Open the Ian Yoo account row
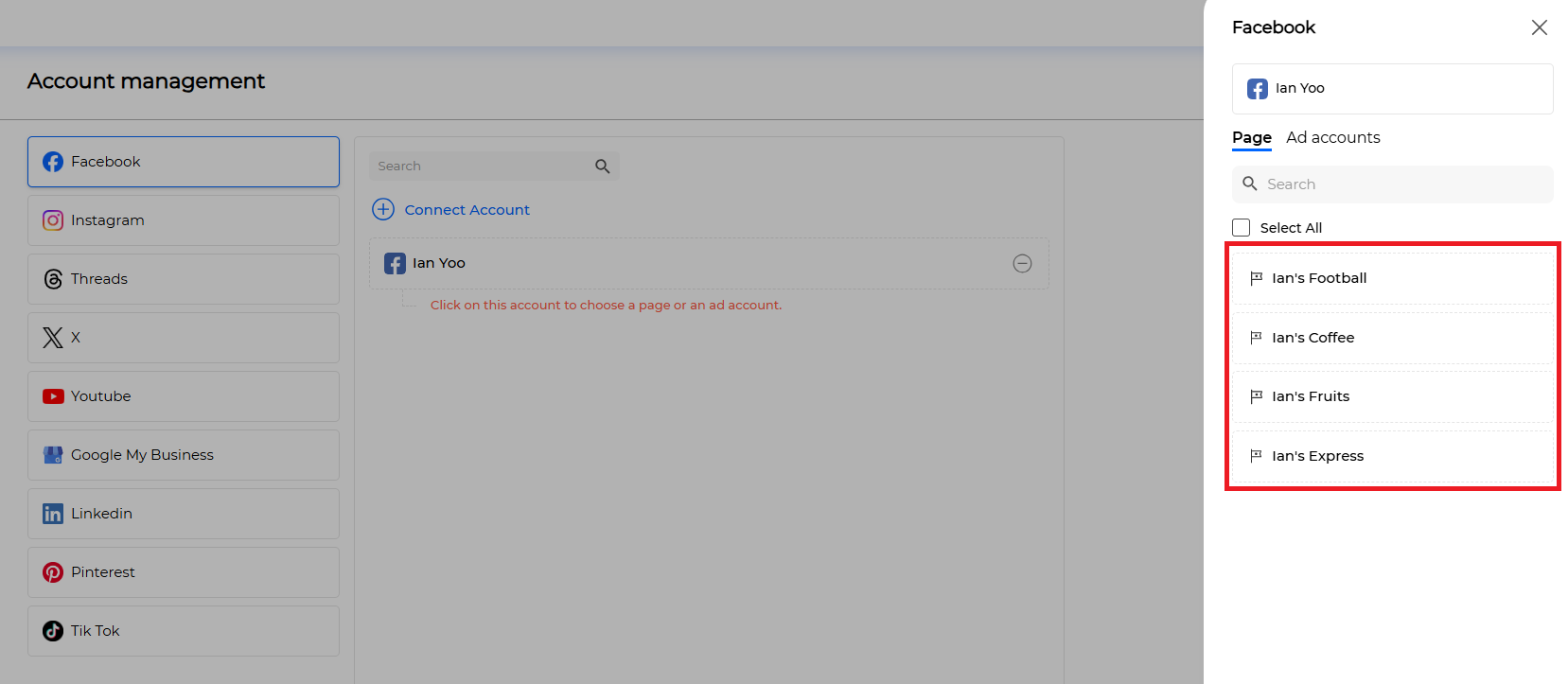 709,264
